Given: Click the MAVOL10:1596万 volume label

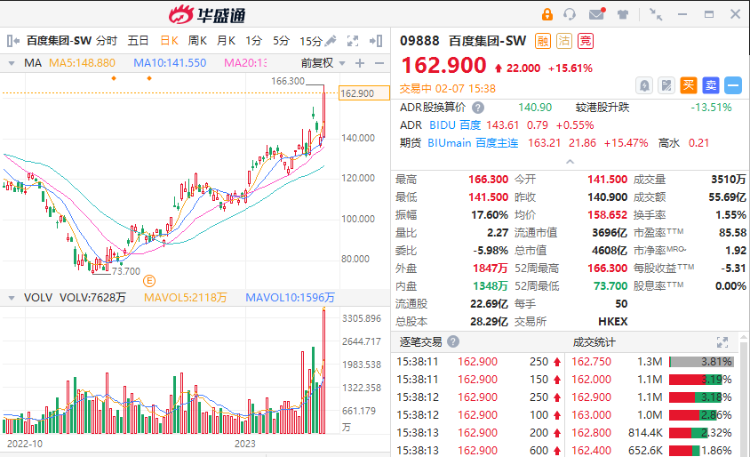Looking at the screenshot, I should pos(290,298).
